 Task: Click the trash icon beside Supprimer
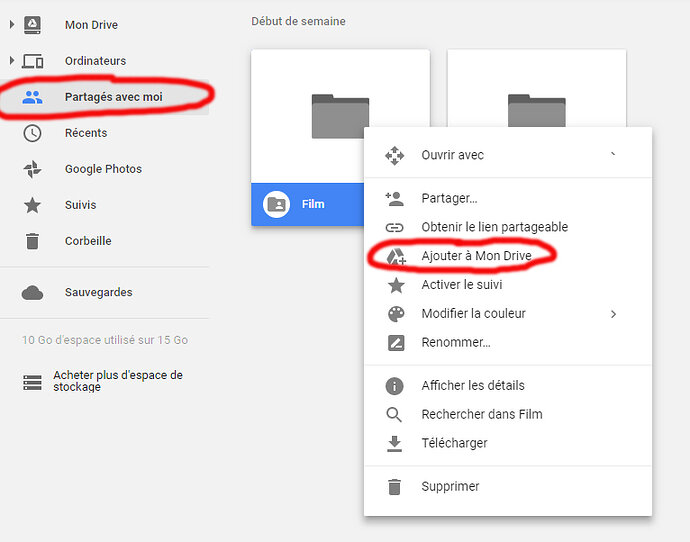[394, 487]
